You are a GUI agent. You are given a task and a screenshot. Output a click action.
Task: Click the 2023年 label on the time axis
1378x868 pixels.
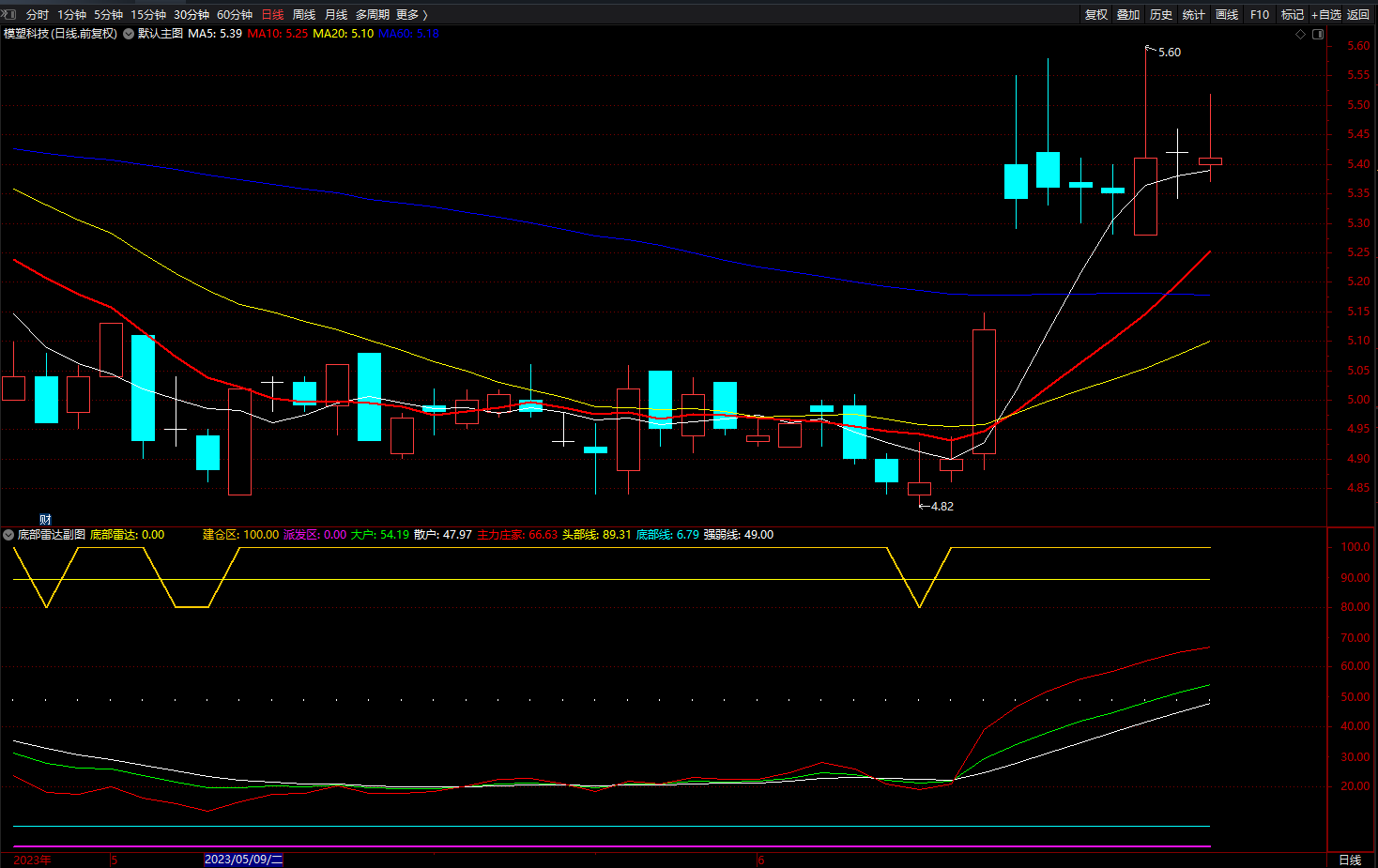pyautogui.click(x=32, y=860)
